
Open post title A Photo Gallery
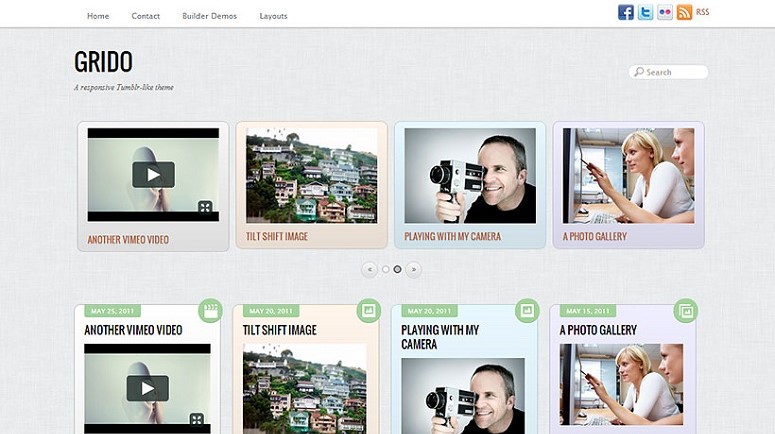click(598, 330)
